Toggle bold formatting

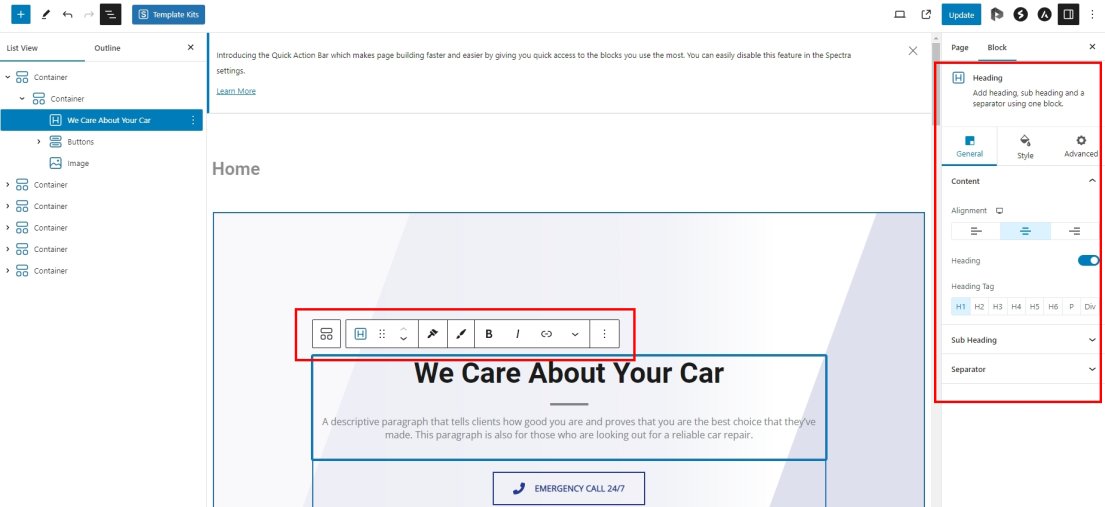[x=489, y=334]
